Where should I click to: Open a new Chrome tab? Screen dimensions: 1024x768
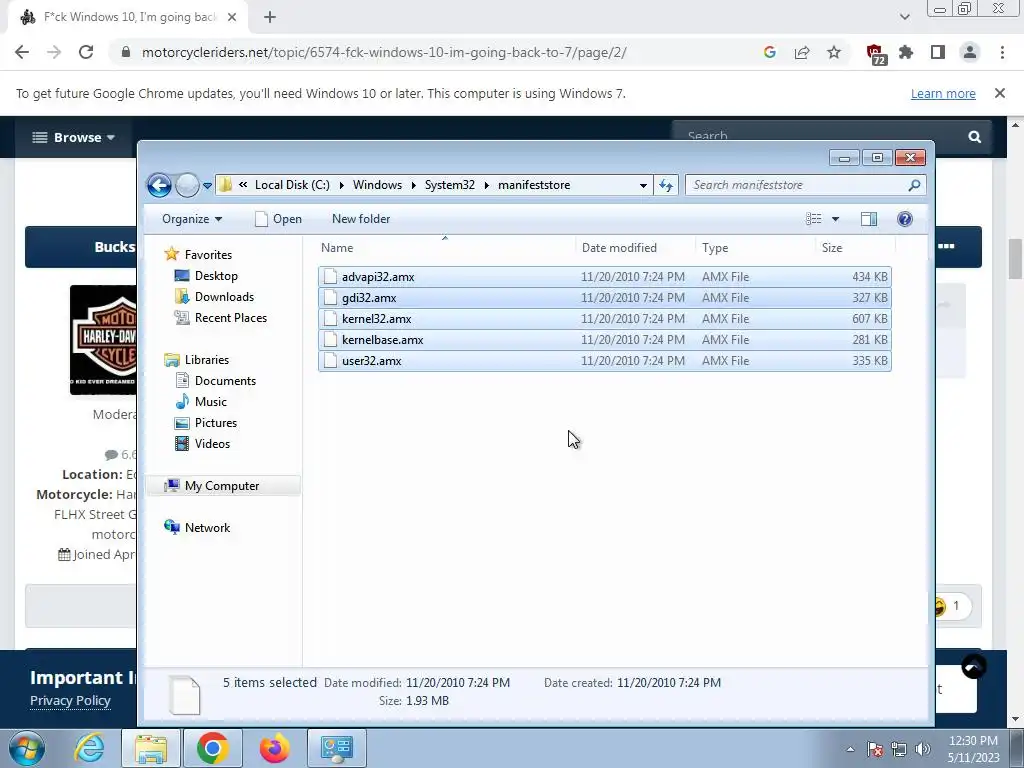click(270, 18)
